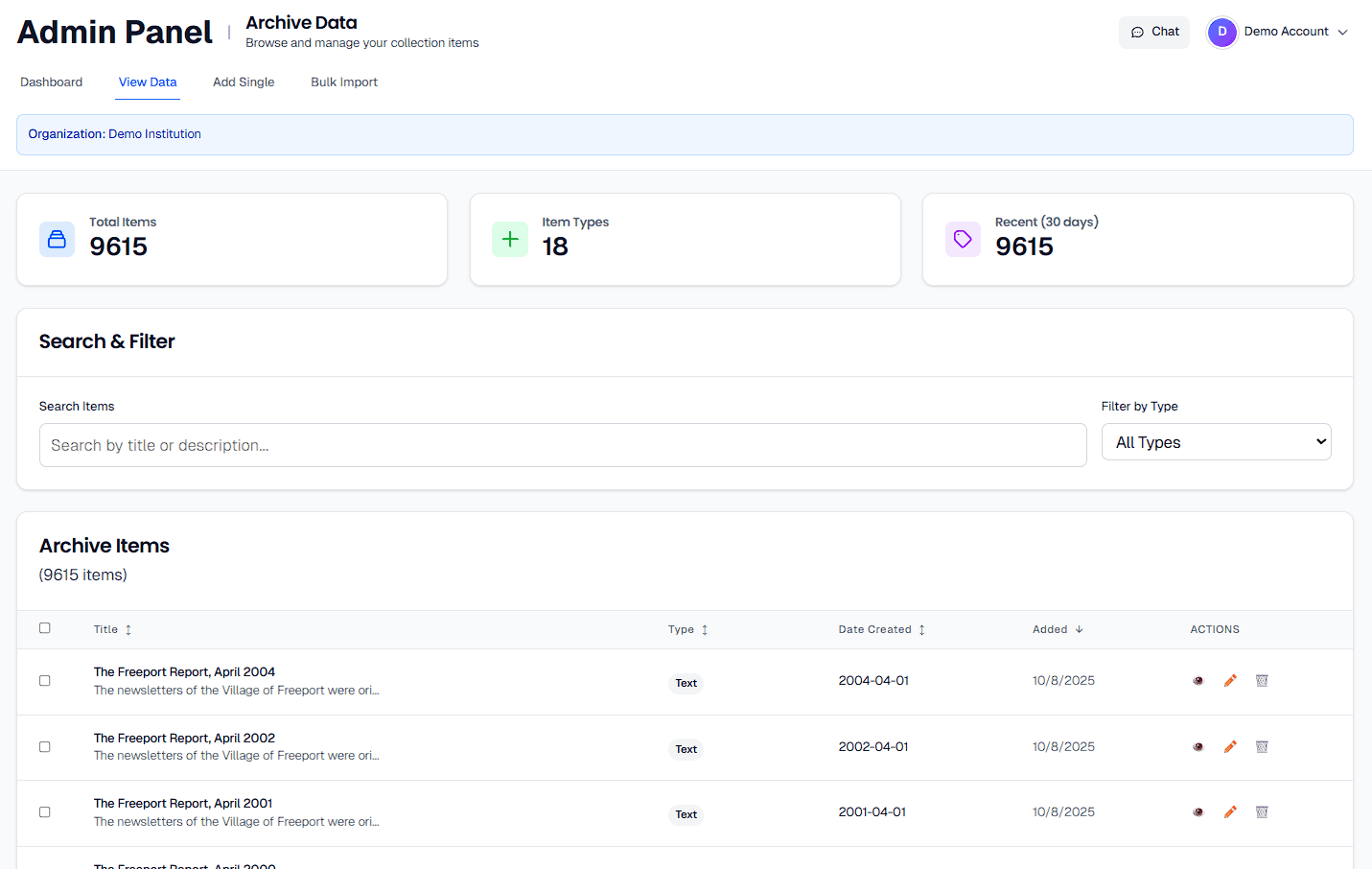Select the trash delete icon for Freeport Report April 2001

1262,811
